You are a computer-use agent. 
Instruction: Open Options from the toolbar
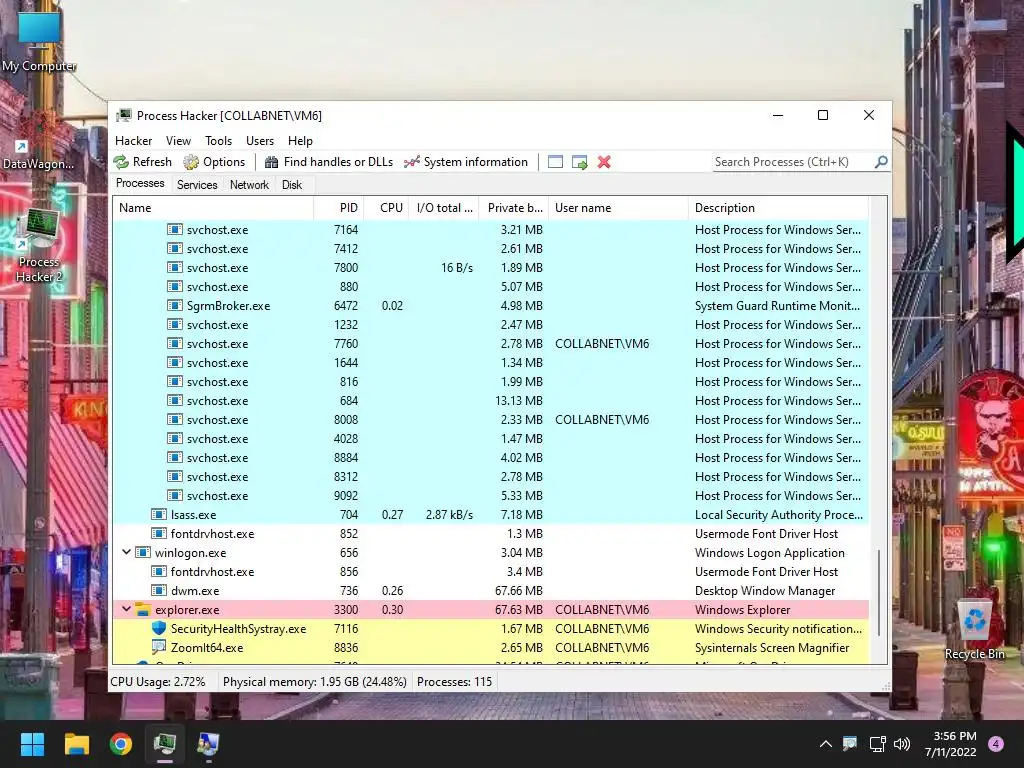coord(214,162)
